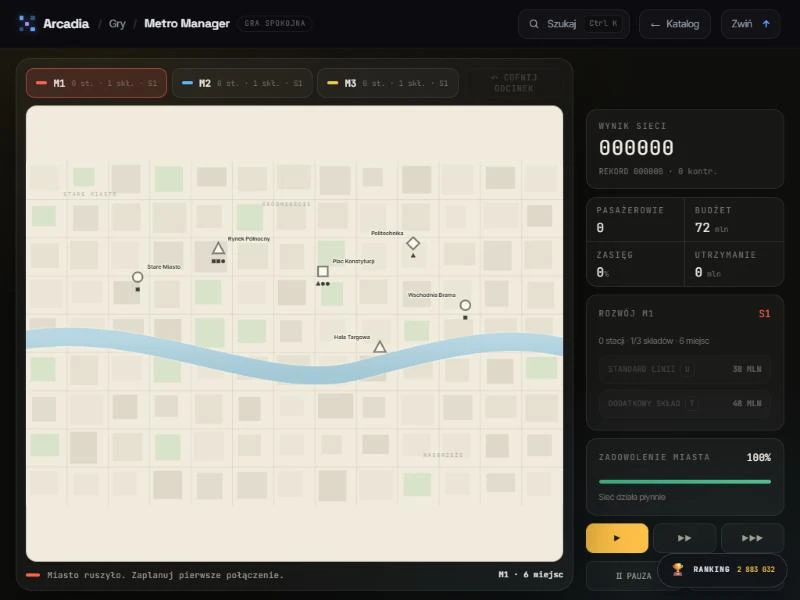Click the M1 · 6 miejsc status text
The width and height of the screenshot is (800, 600).
tap(531, 574)
